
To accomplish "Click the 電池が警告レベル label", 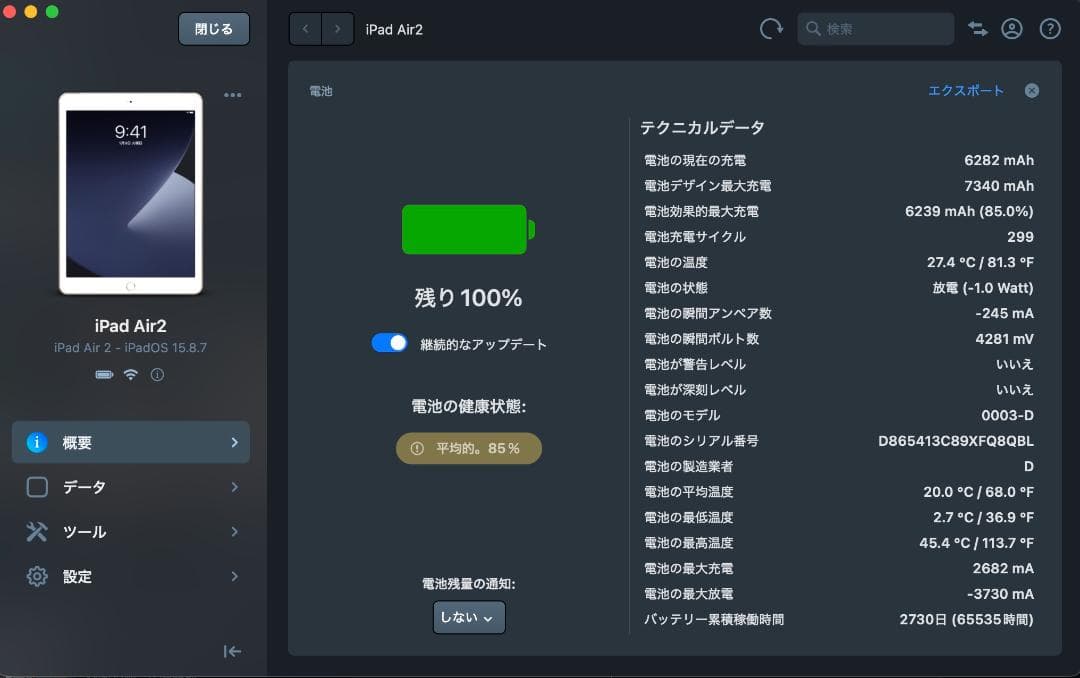I will pyautogui.click(x=694, y=364).
